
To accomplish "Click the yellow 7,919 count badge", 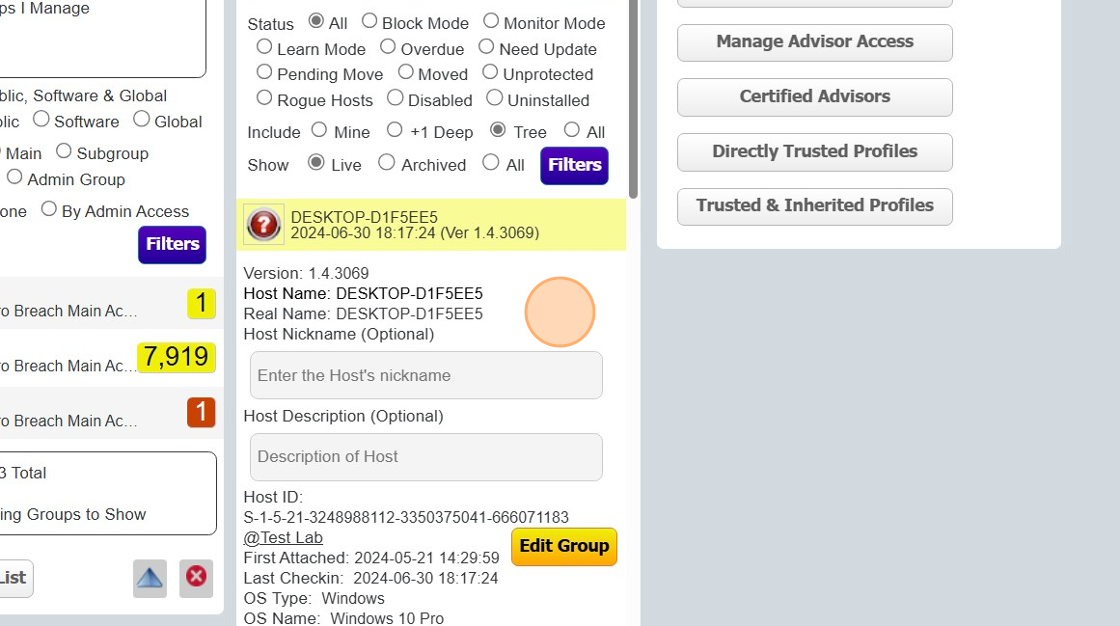I will [x=176, y=357].
